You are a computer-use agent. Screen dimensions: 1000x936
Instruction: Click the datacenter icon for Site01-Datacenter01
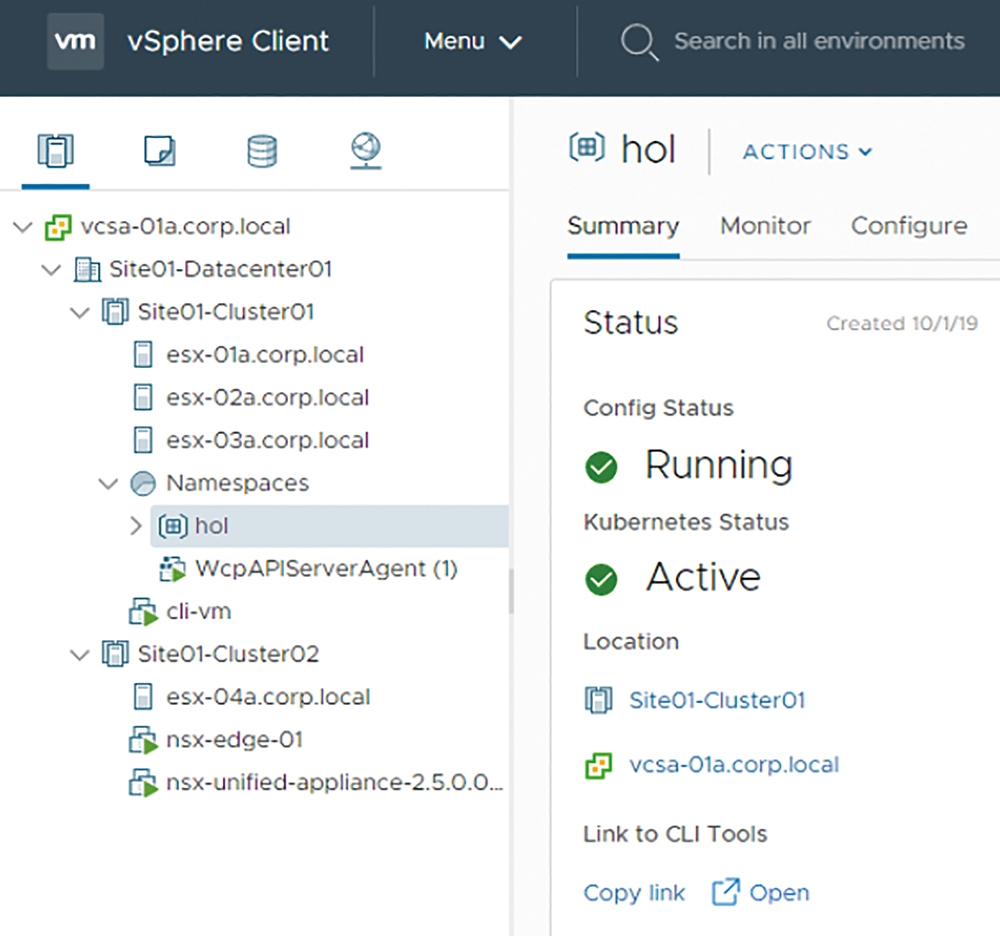tap(87, 270)
